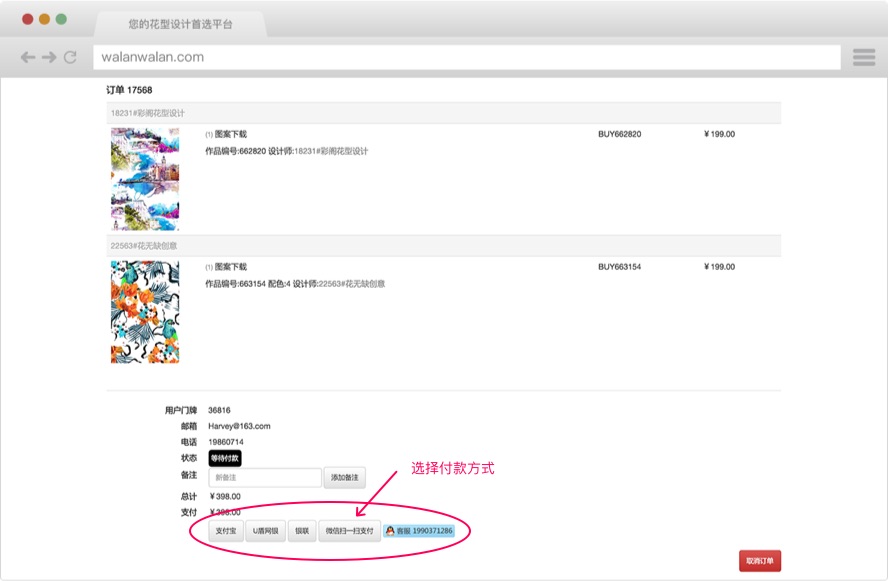Click the browser forward arrow
Viewport: 888px width, 581px height.
48,58
